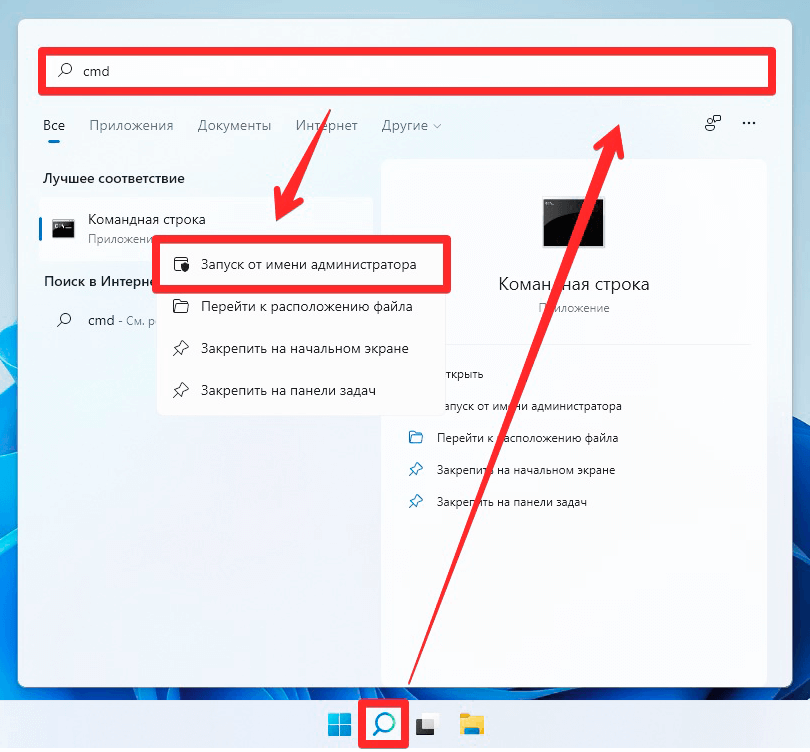Open the Windows Start button
Image resolution: width=810 pixels, height=752 pixels.
click(339, 724)
